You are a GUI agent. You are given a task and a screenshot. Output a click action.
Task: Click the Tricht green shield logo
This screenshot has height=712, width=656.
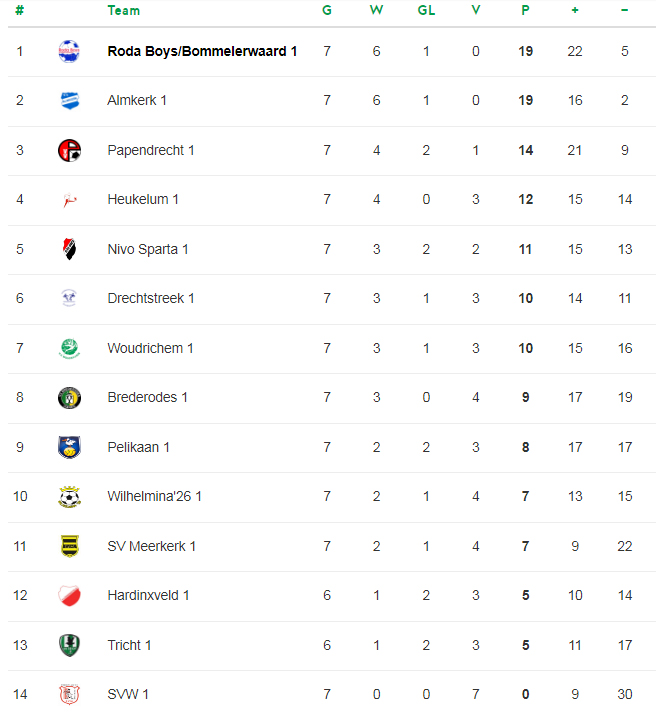68,645
